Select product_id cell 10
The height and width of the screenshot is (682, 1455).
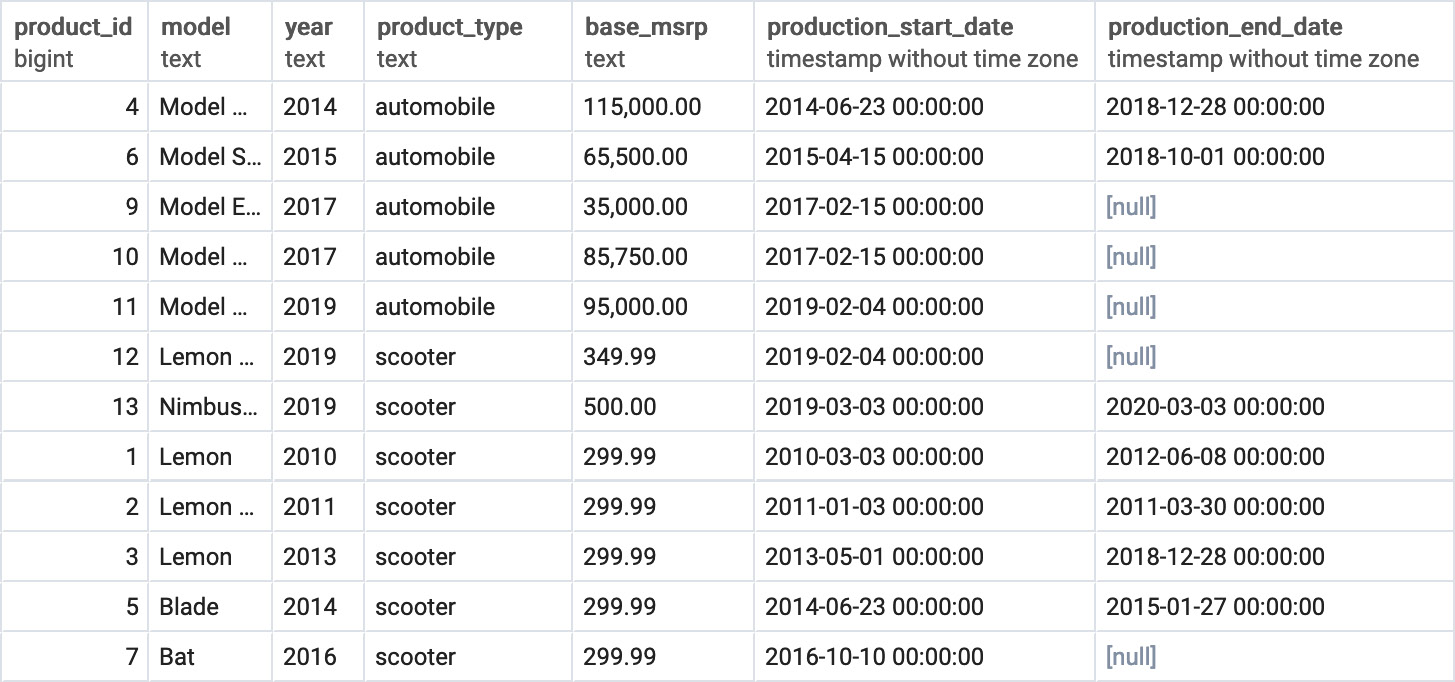(74, 256)
